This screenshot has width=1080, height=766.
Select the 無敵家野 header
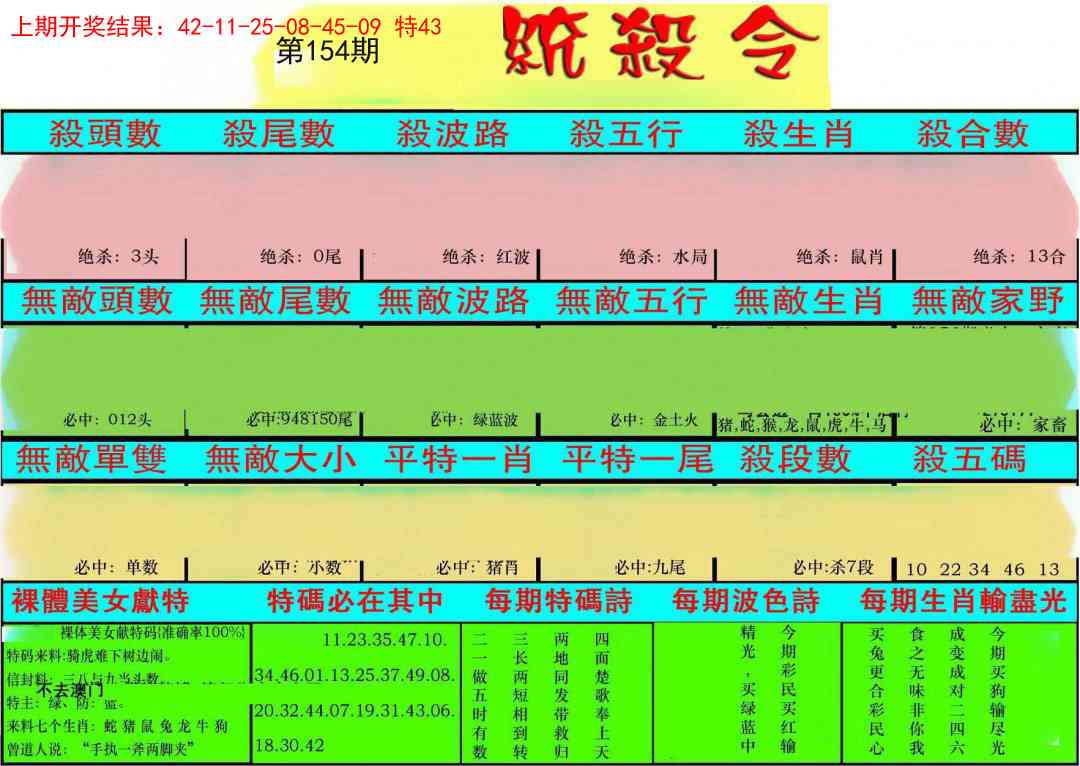coord(986,301)
